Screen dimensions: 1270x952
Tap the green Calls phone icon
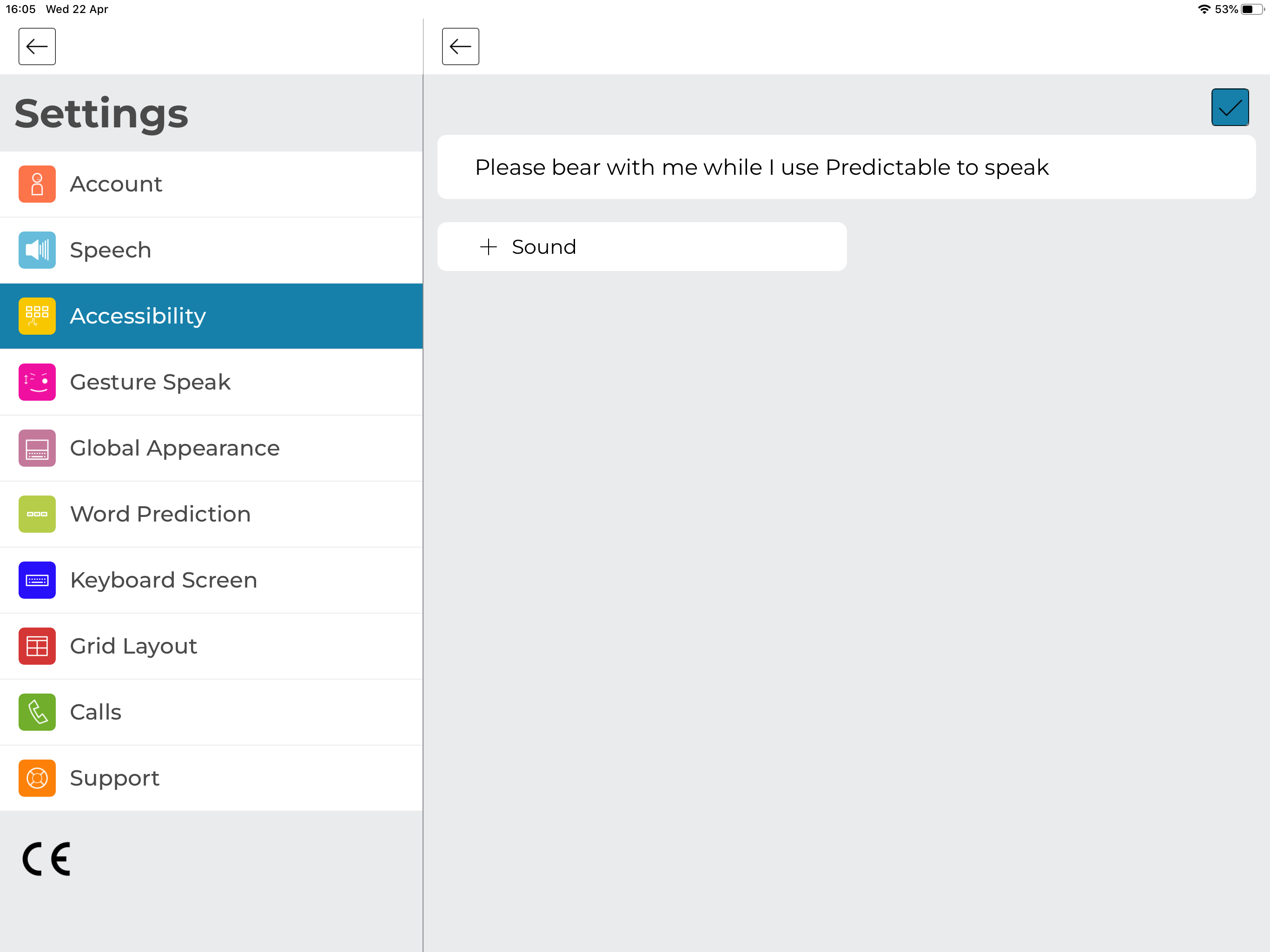pyautogui.click(x=37, y=713)
